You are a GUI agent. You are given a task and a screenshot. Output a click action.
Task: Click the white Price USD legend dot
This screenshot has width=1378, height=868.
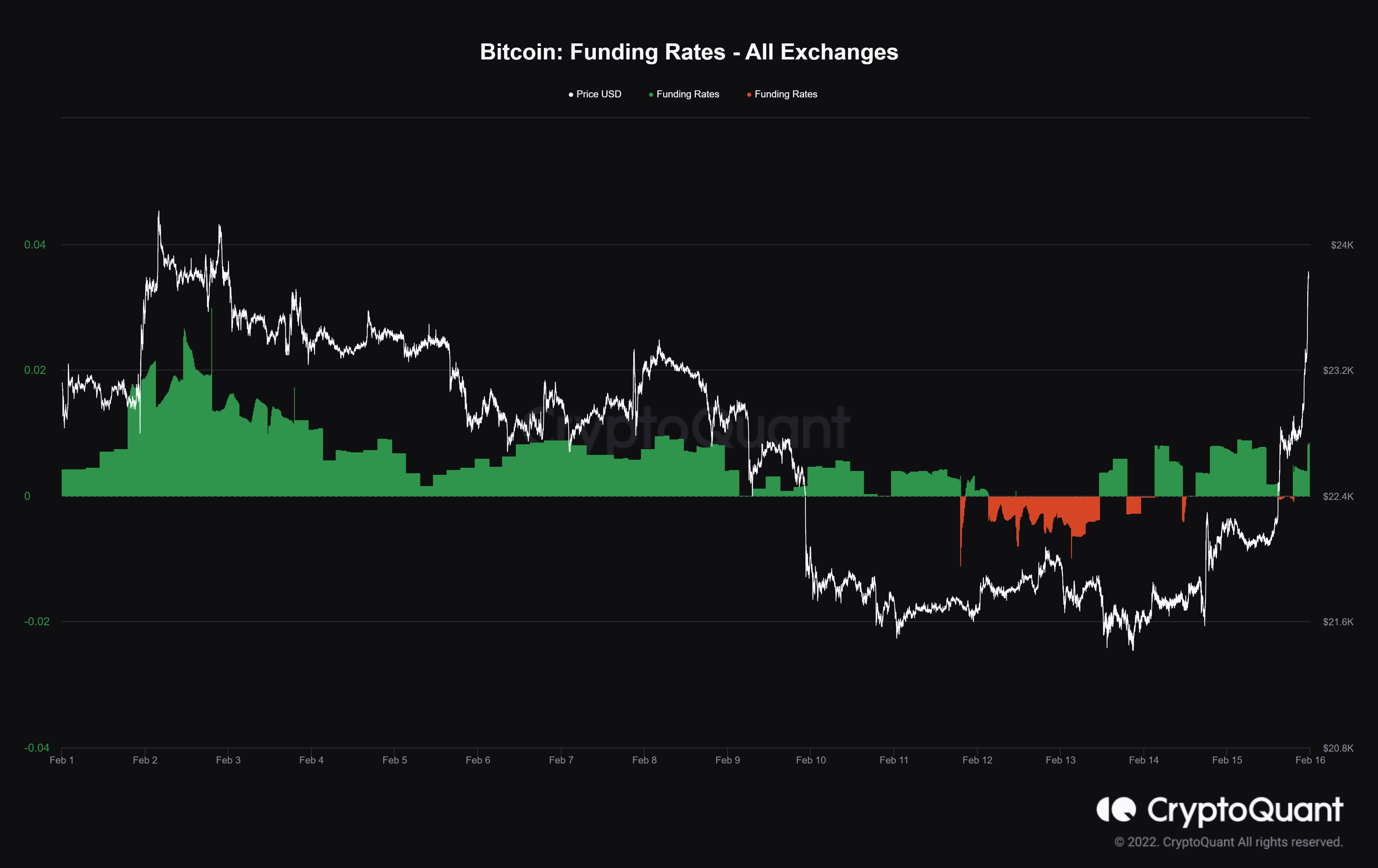(571, 95)
